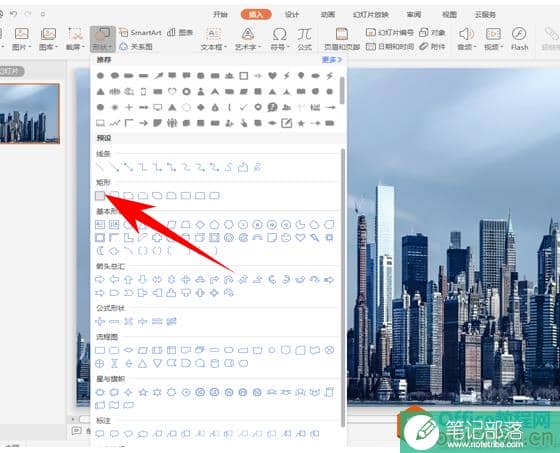Insert the not-equal sign from 公式形状

(171, 321)
